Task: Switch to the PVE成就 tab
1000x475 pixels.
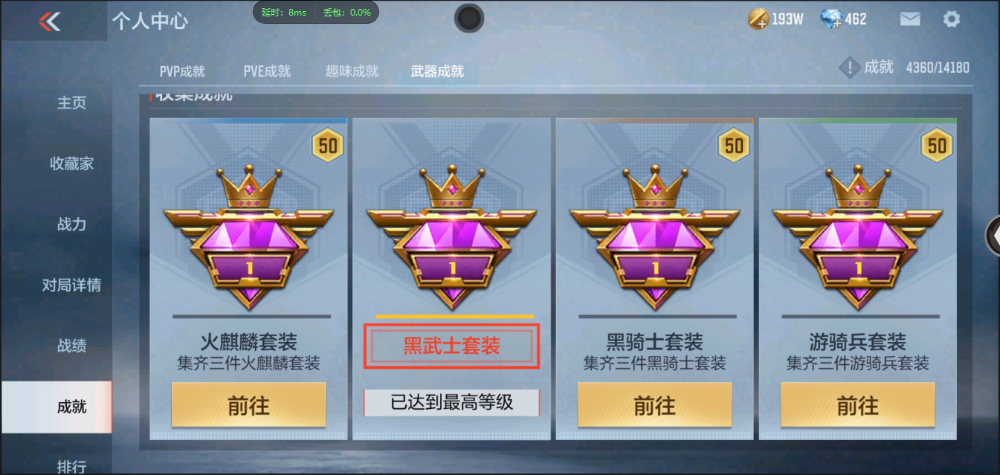Action: [x=267, y=71]
